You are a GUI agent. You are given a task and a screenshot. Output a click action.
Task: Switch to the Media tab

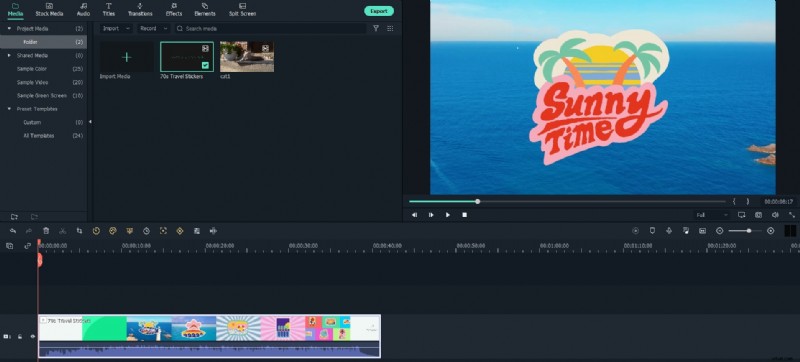[x=15, y=10]
